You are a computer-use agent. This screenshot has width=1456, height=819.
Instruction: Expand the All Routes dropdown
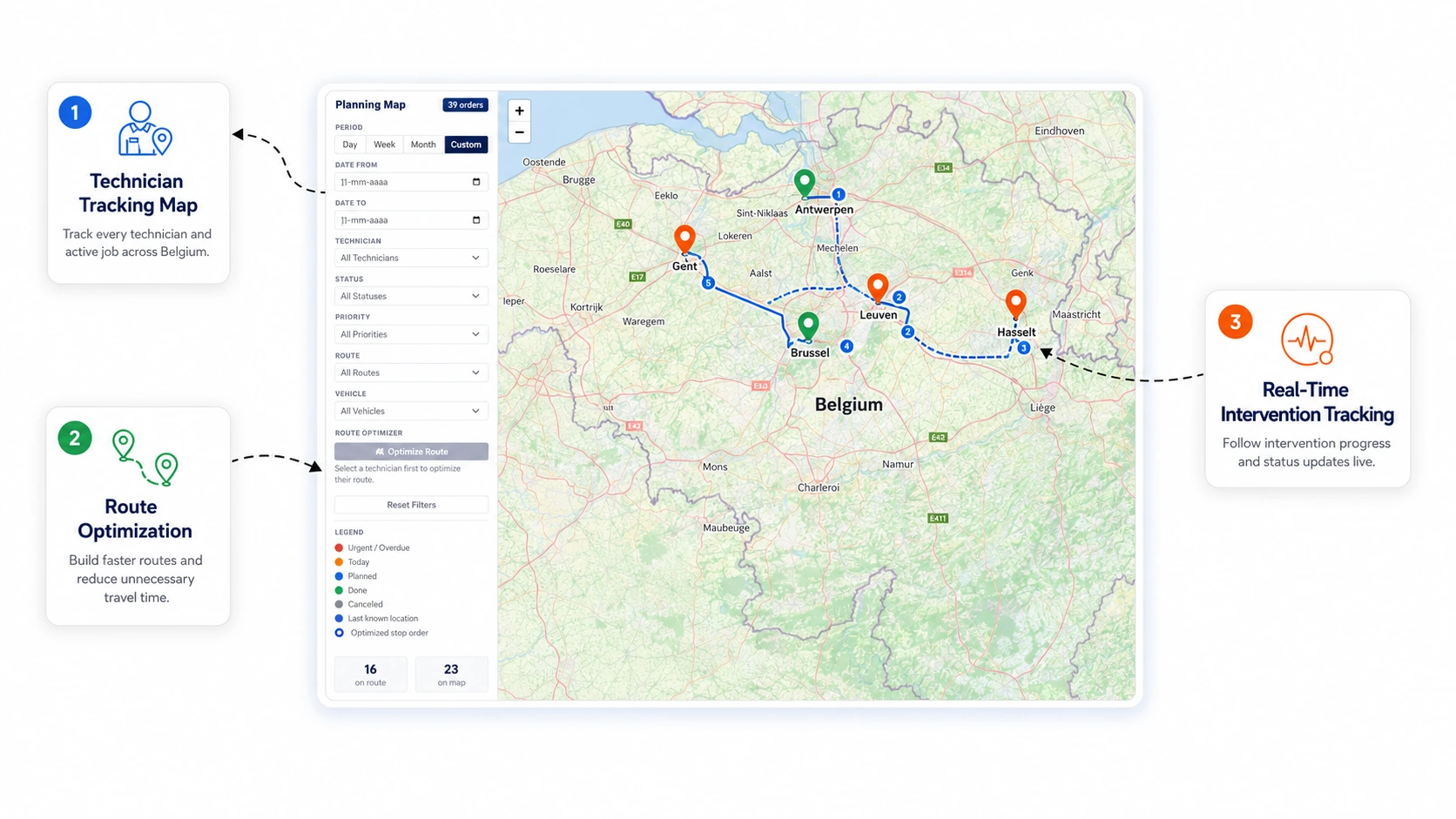[411, 373]
